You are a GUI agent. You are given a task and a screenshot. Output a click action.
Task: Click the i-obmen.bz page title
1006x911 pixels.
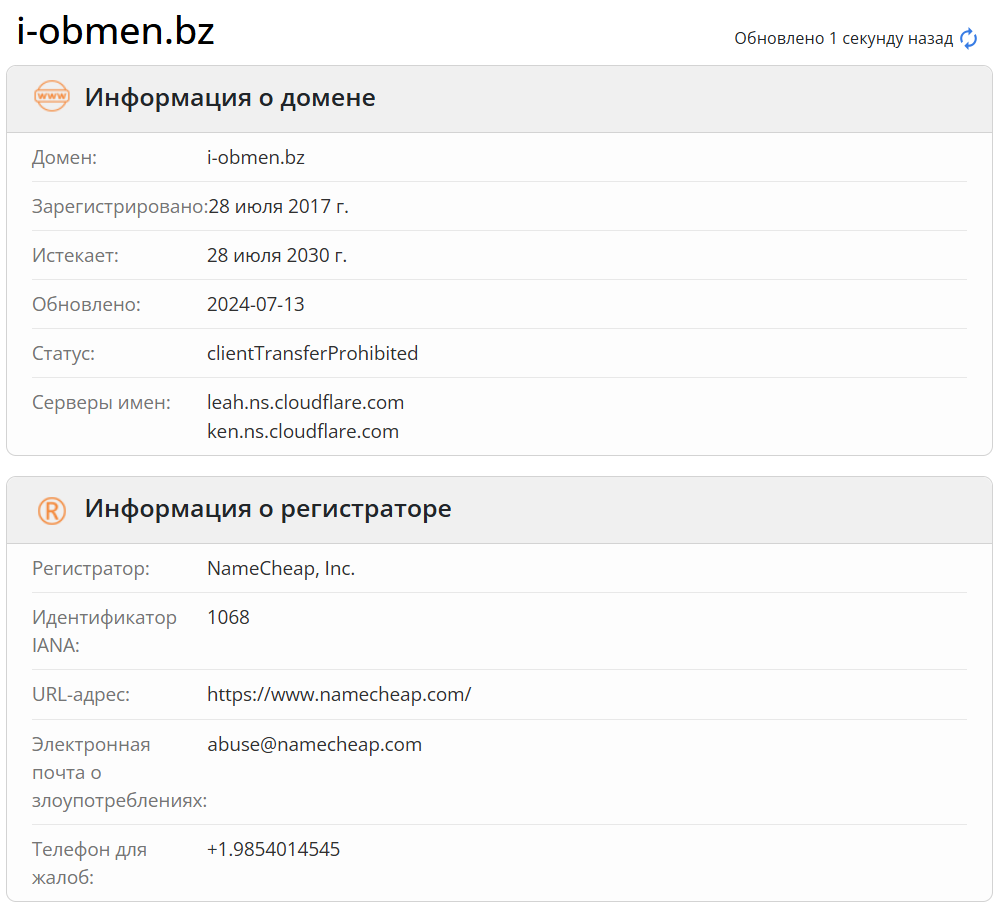click(x=116, y=32)
